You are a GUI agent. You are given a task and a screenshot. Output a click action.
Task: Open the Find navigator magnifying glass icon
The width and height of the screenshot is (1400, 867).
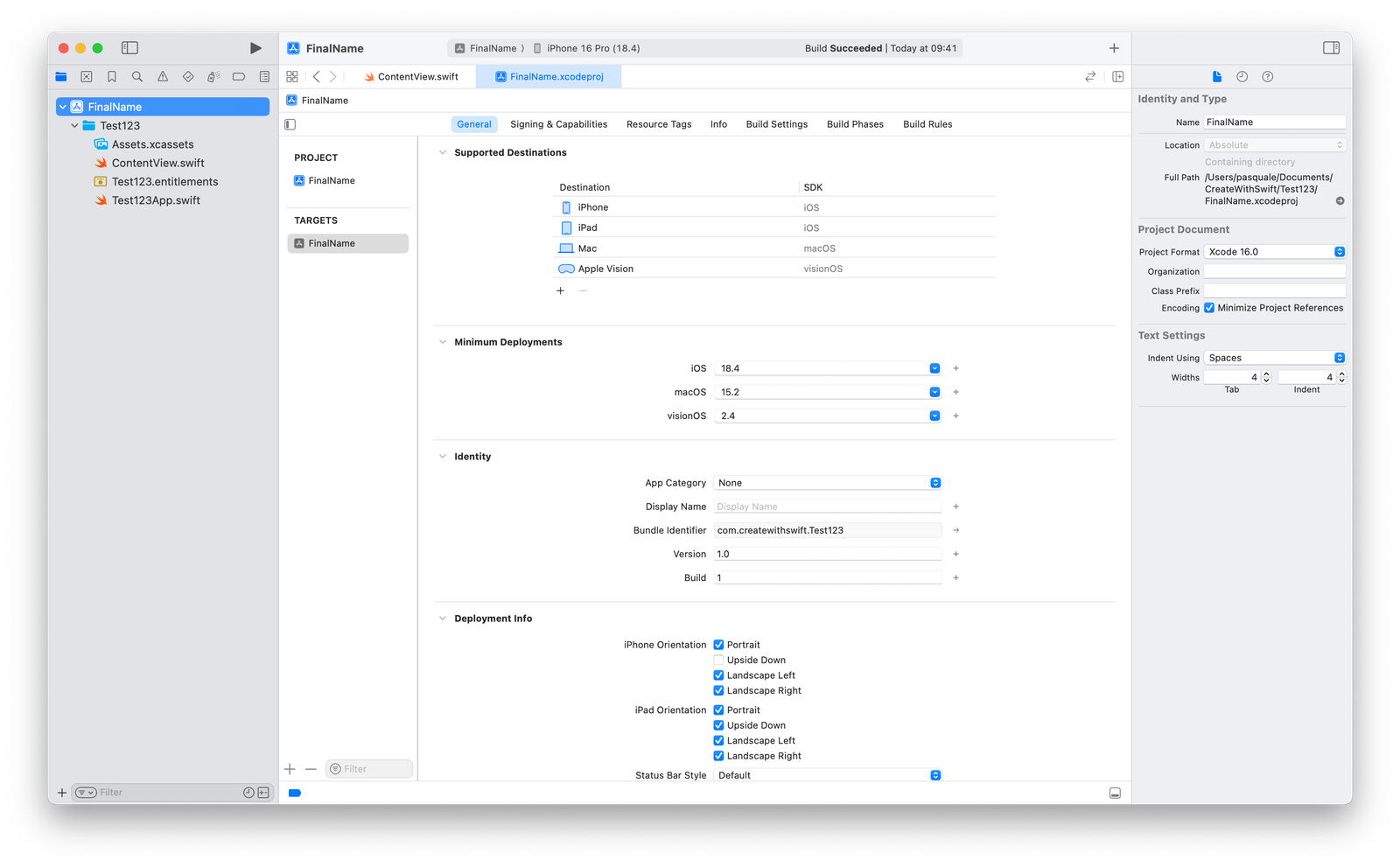point(136,76)
